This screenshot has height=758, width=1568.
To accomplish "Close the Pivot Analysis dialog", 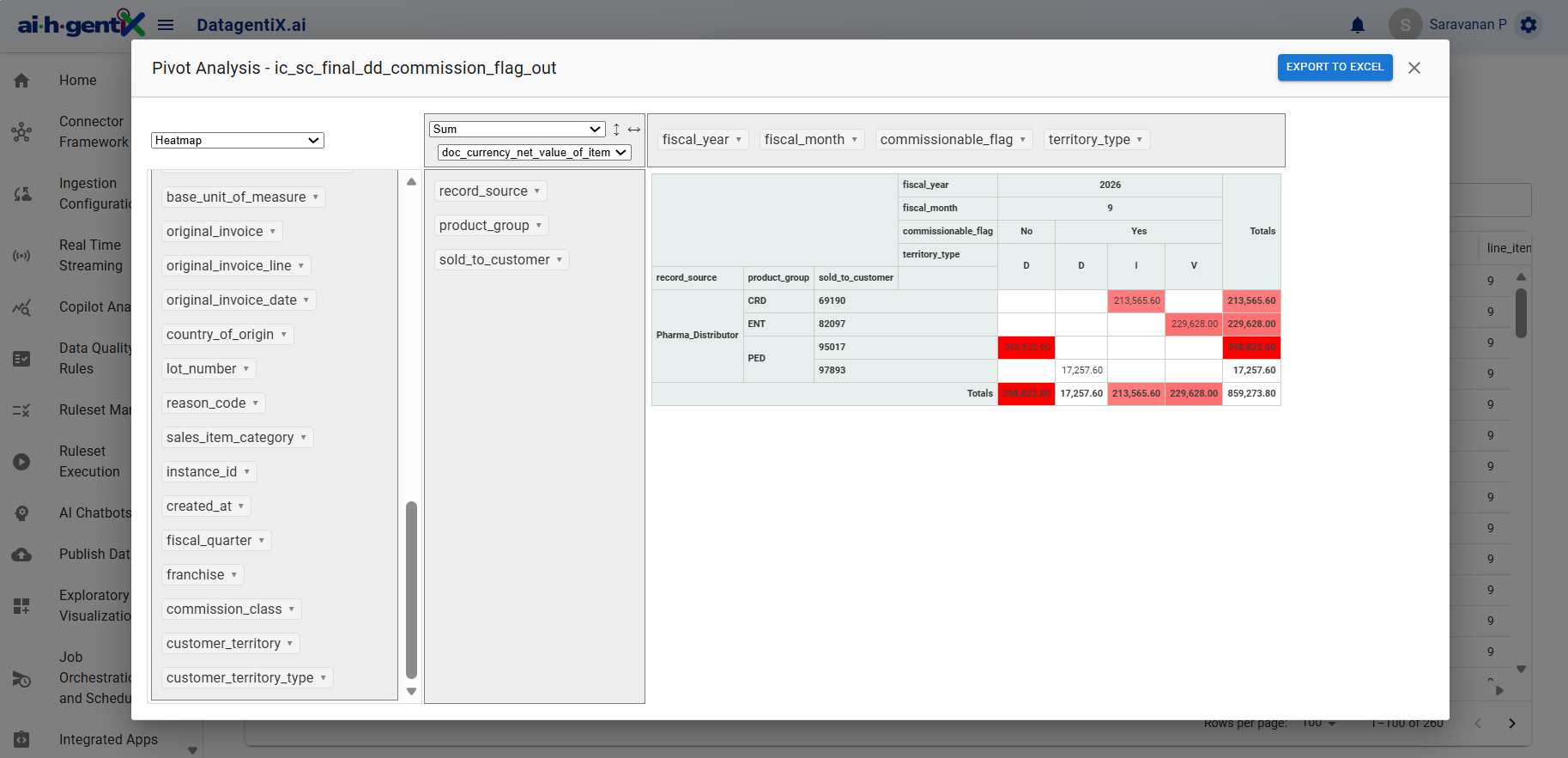I will pyautogui.click(x=1414, y=68).
